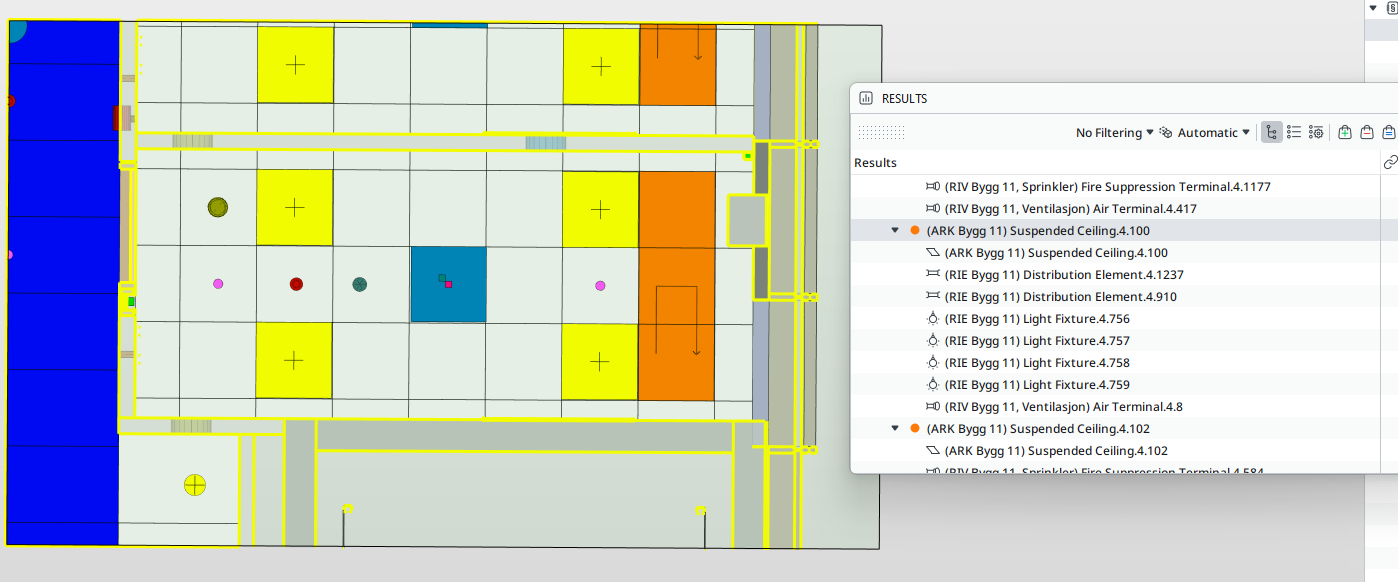The width and height of the screenshot is (1398, 582).
Task: Click the ceiling icon of child Suspended Ceiling.4.102
Action: (x=933, y=451)
